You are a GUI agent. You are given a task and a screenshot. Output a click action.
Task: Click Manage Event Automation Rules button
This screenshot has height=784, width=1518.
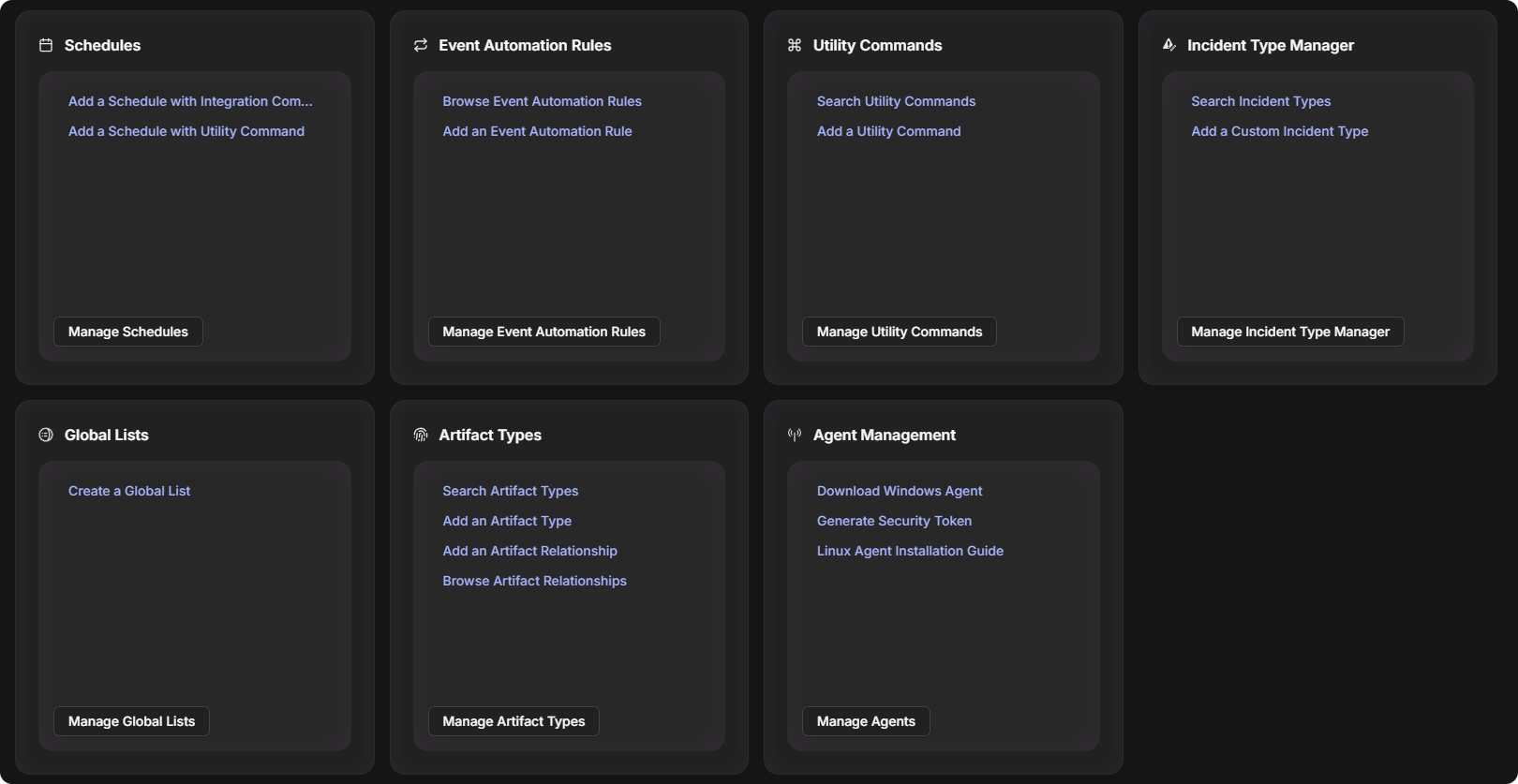(544, 332)
